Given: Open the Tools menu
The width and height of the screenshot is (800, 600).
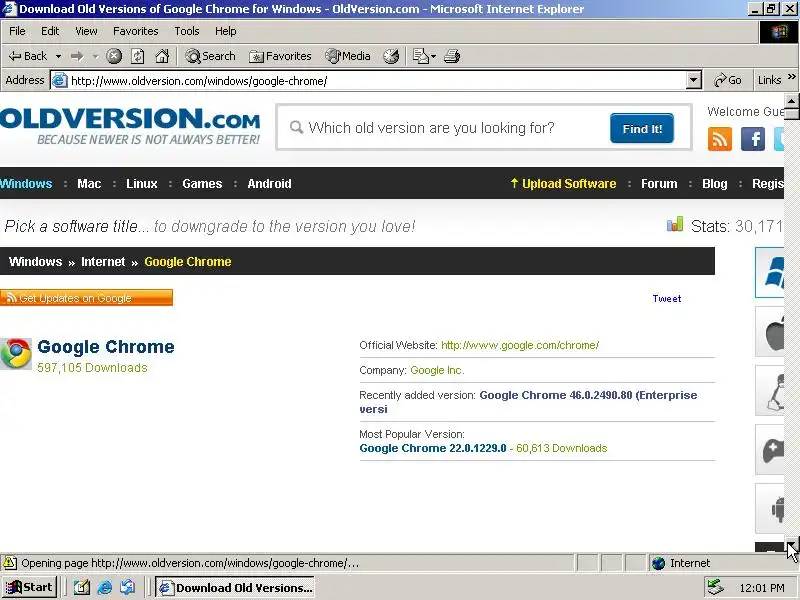Looking at the screenshot, I should pos(187,31).
